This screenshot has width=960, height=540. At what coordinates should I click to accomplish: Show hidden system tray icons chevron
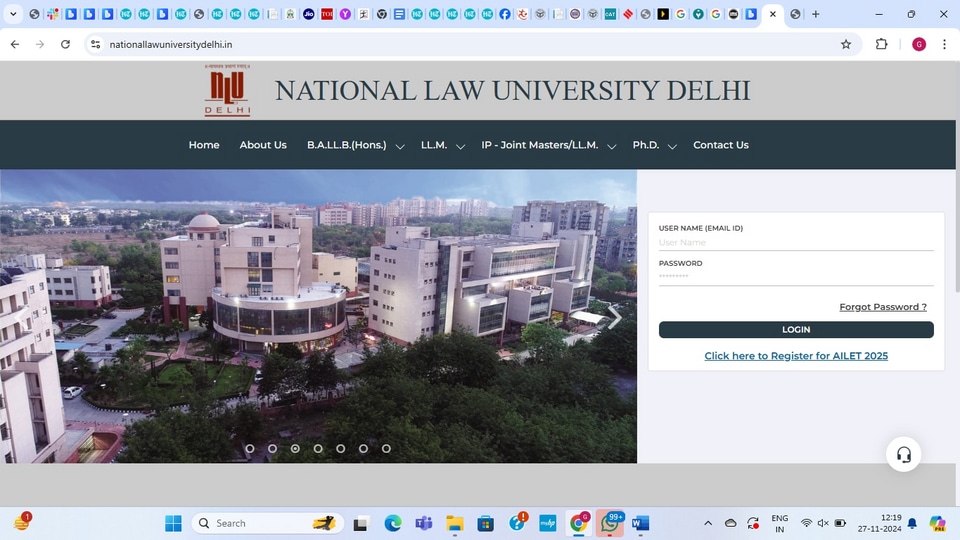pos(708,523)
